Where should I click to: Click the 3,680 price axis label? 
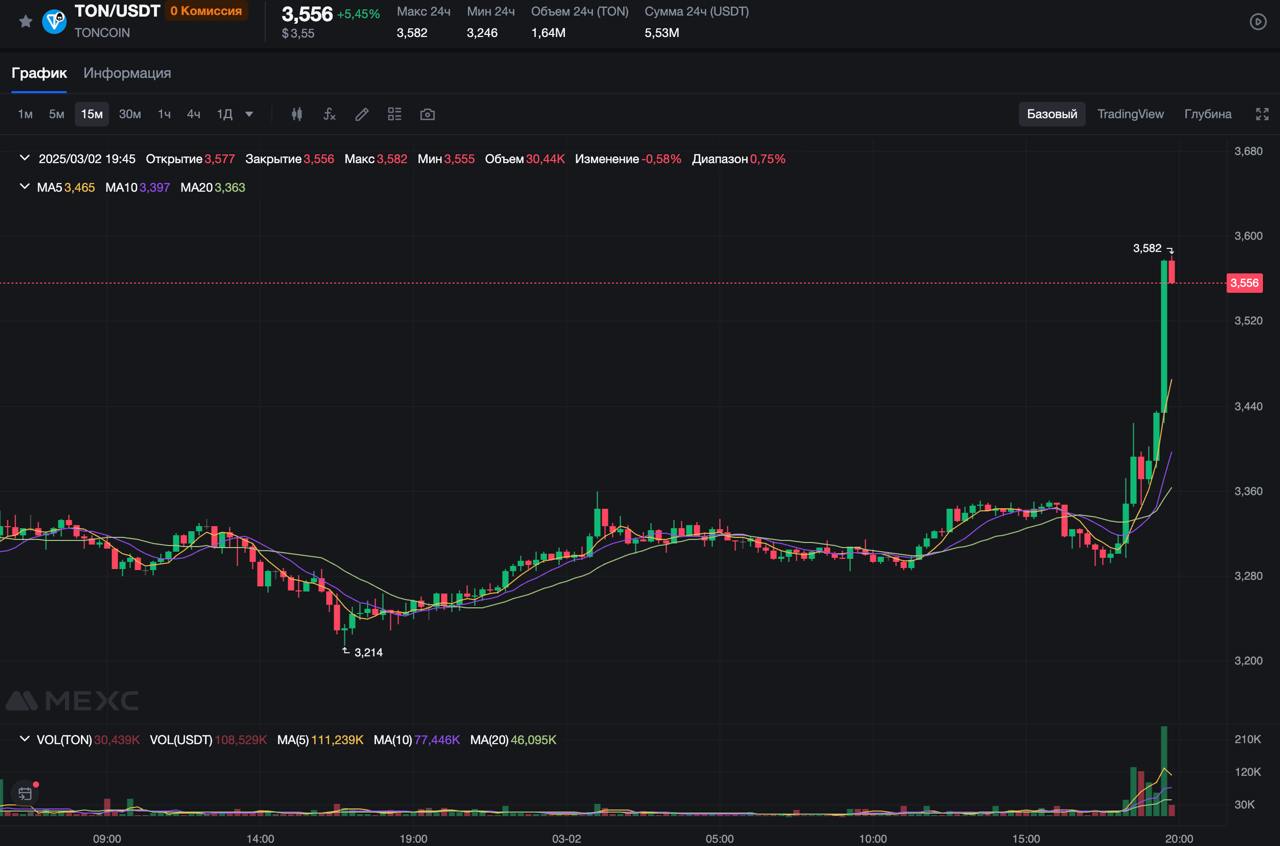[x=1248, y=152]
